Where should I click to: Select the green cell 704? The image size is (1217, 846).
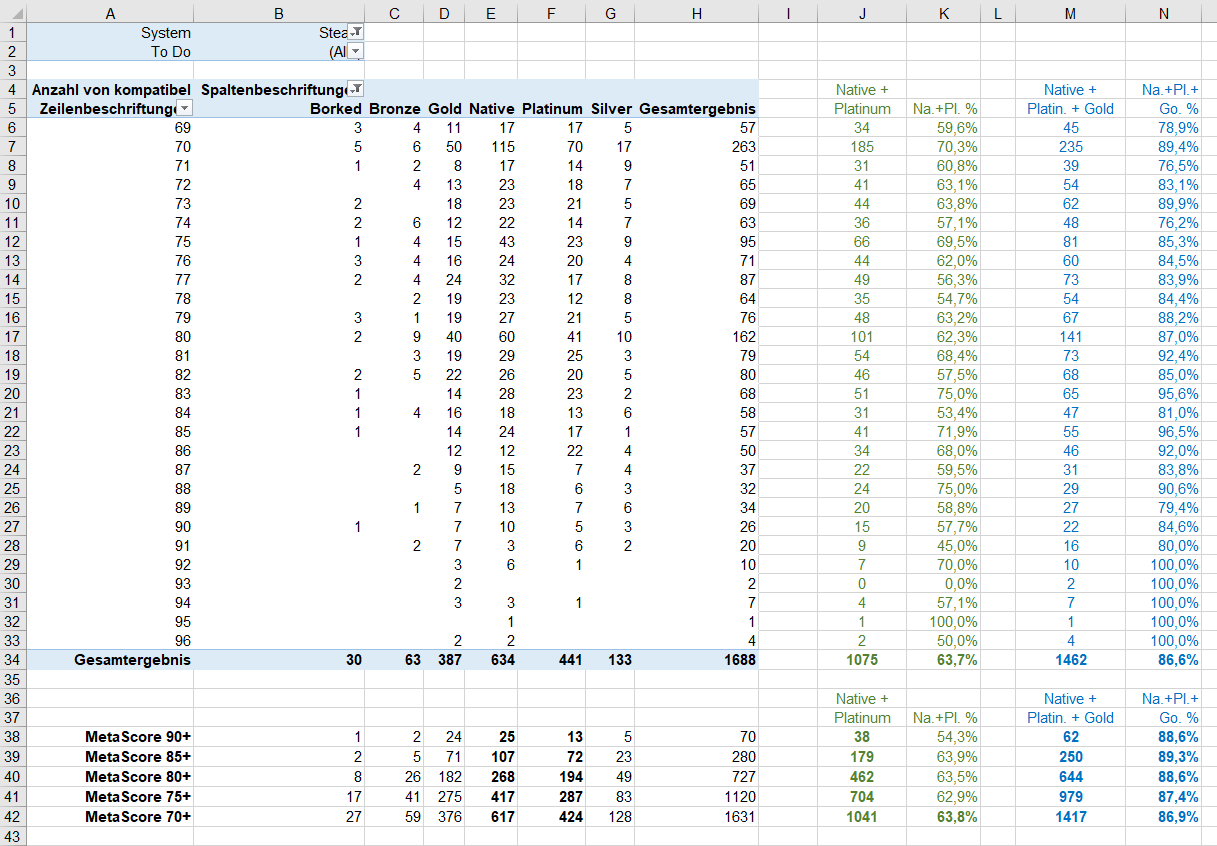coord(862,797)
